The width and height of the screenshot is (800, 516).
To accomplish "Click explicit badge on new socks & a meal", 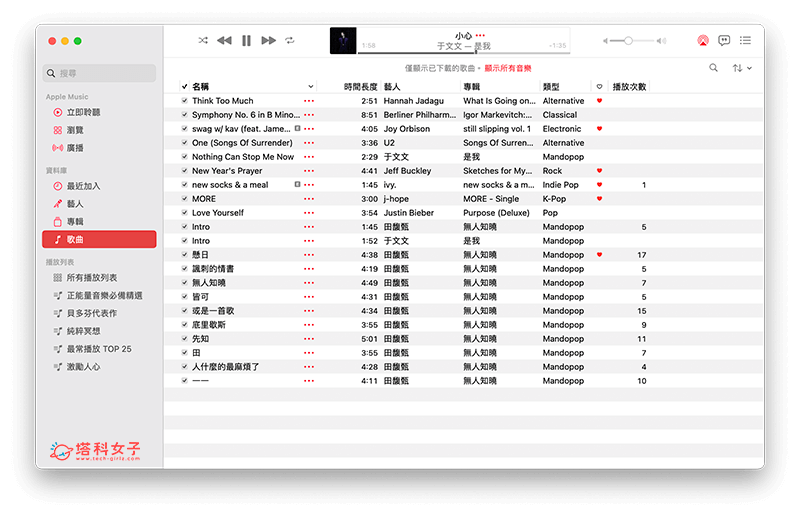I will click(x=297, y=184).
